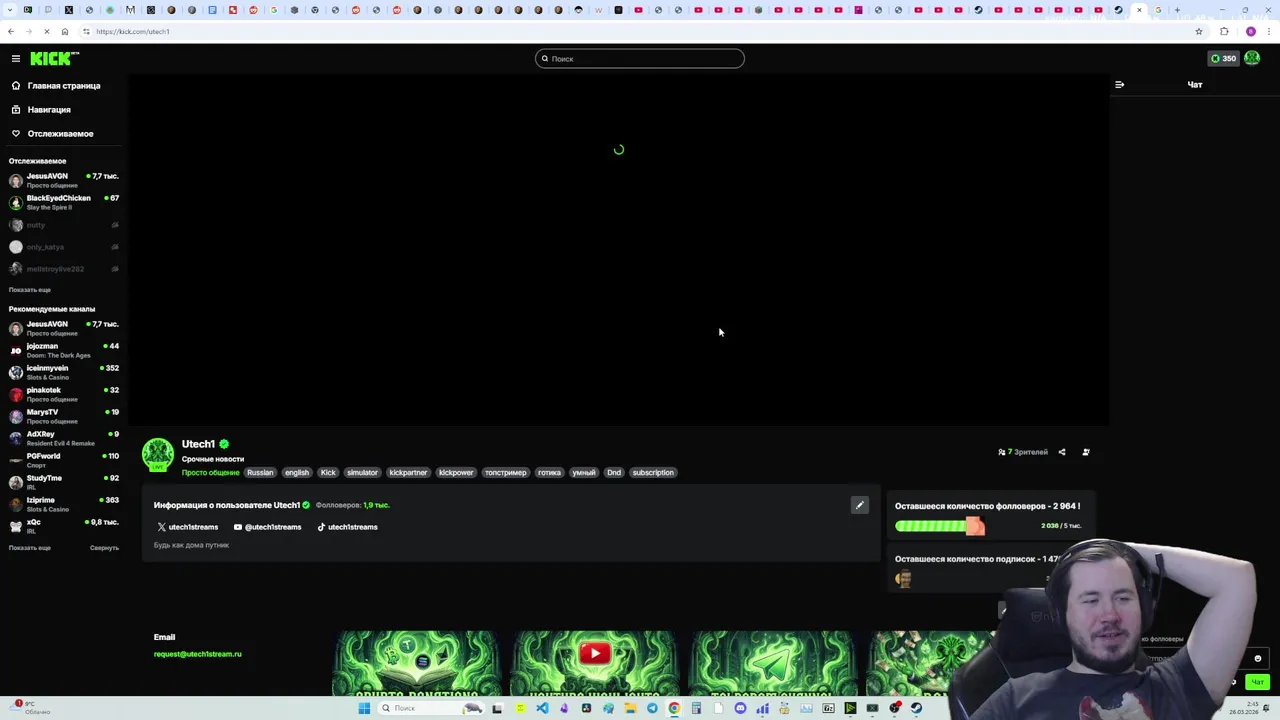Viewport: 1280px width, 720px height.
Task: Click the Telegram panel banner
Action: 773,662
